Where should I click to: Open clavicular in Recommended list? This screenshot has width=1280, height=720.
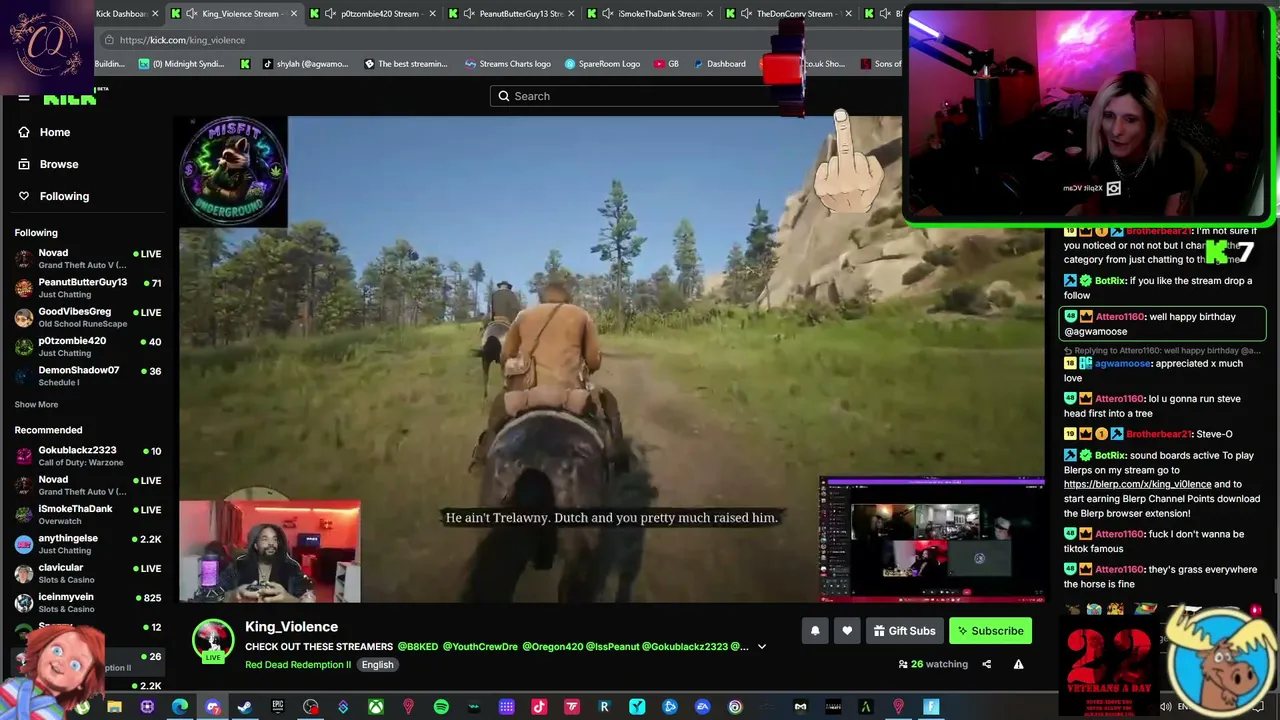87,573
